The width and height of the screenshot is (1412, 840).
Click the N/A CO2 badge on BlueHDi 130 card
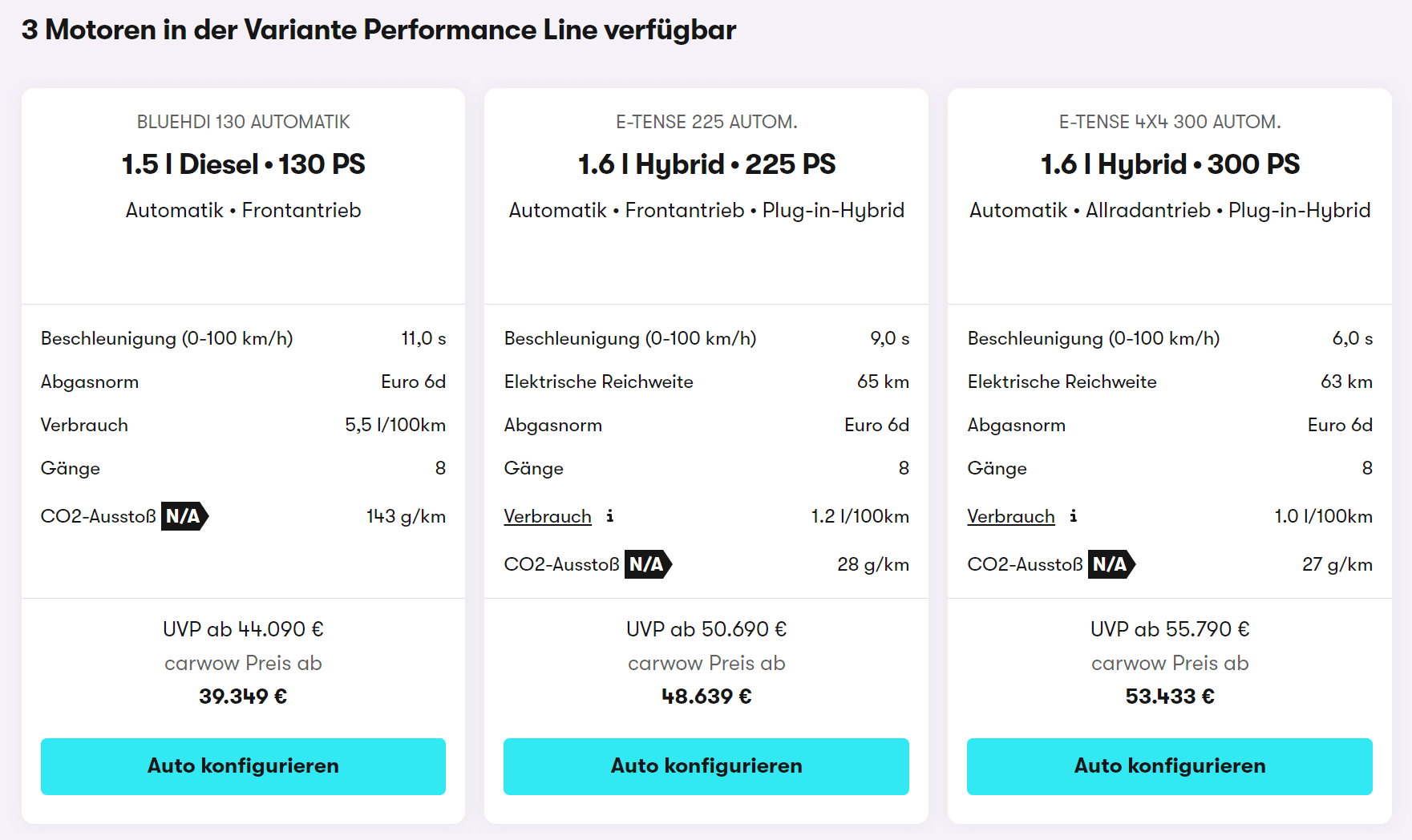pos(185,516)
